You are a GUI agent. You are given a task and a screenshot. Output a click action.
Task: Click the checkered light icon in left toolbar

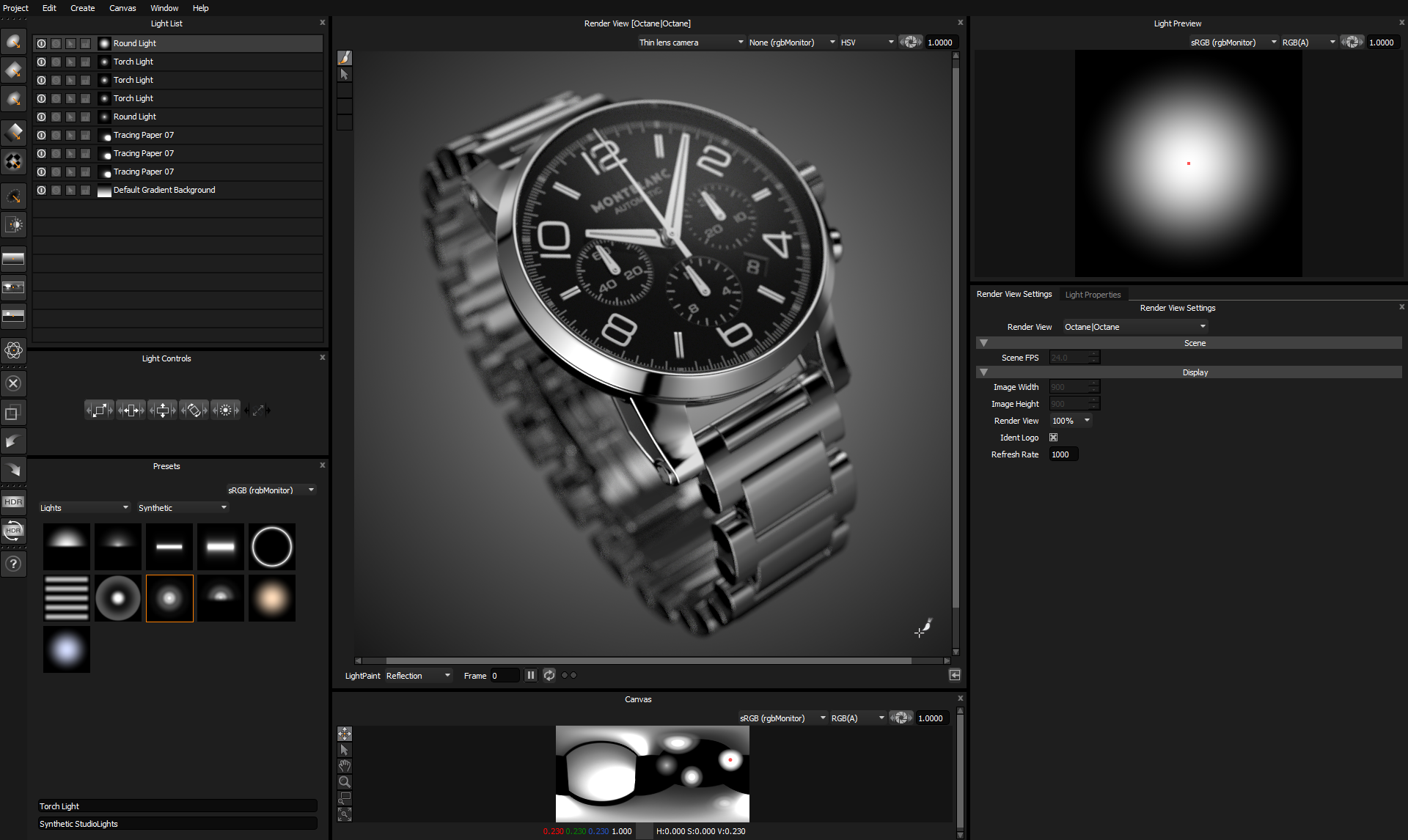point(13,161)
